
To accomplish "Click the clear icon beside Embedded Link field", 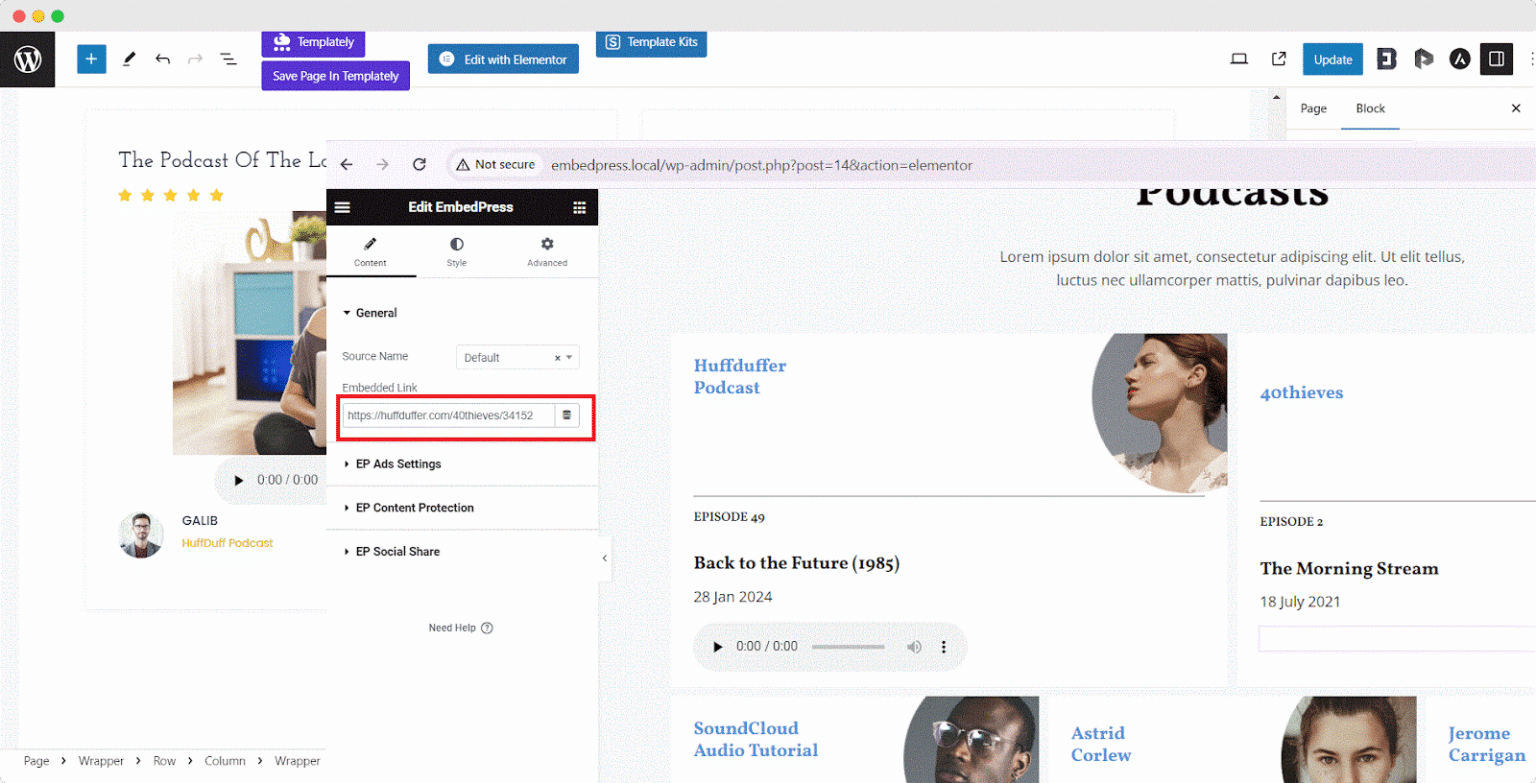I will 568,415.
